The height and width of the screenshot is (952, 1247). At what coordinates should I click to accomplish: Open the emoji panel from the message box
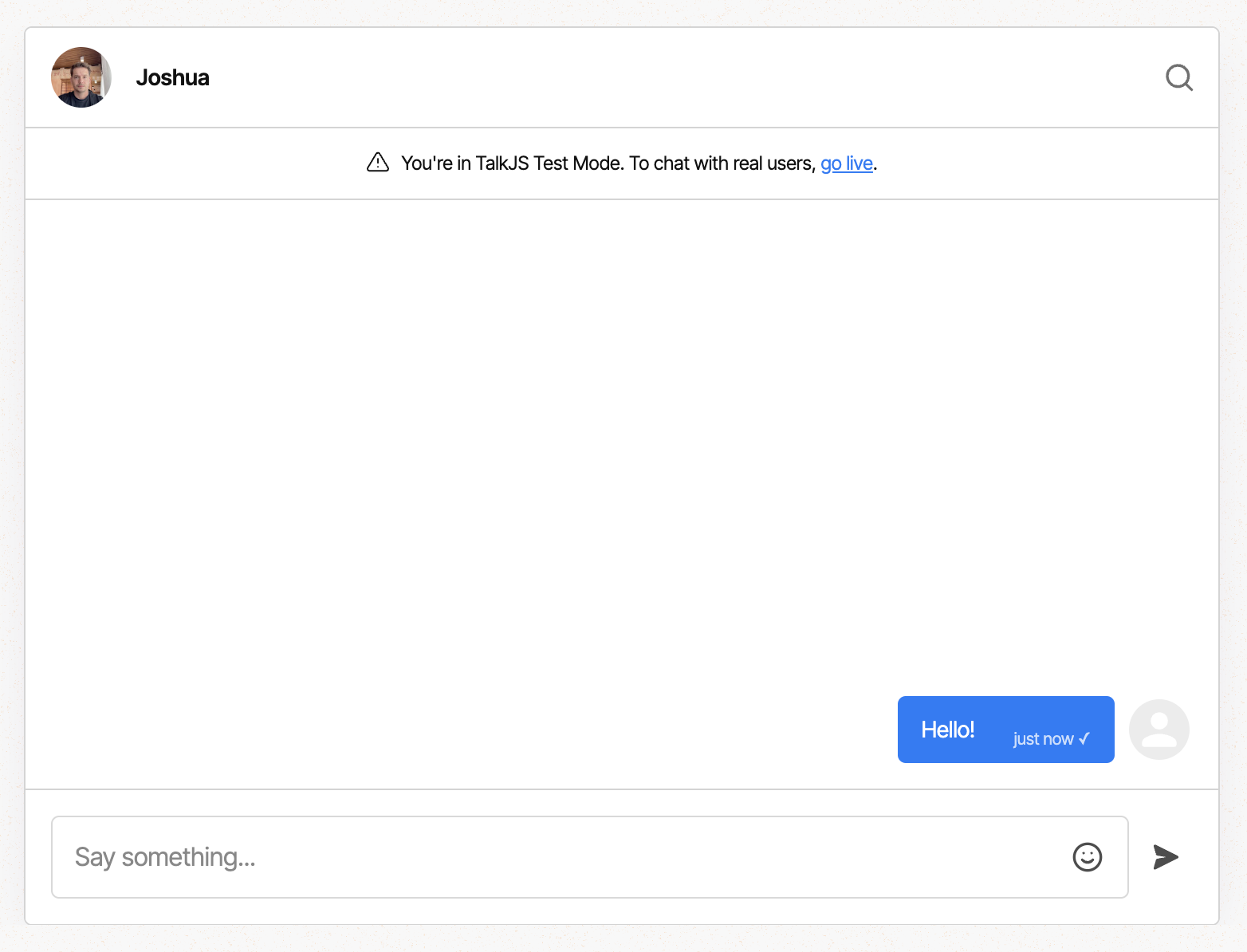(1087, 857)
